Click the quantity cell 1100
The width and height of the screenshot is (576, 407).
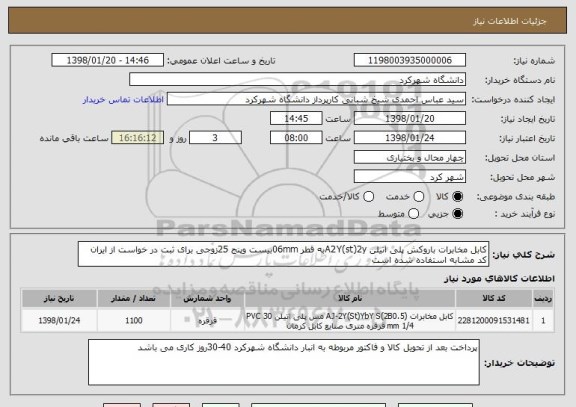pos(134,320)
